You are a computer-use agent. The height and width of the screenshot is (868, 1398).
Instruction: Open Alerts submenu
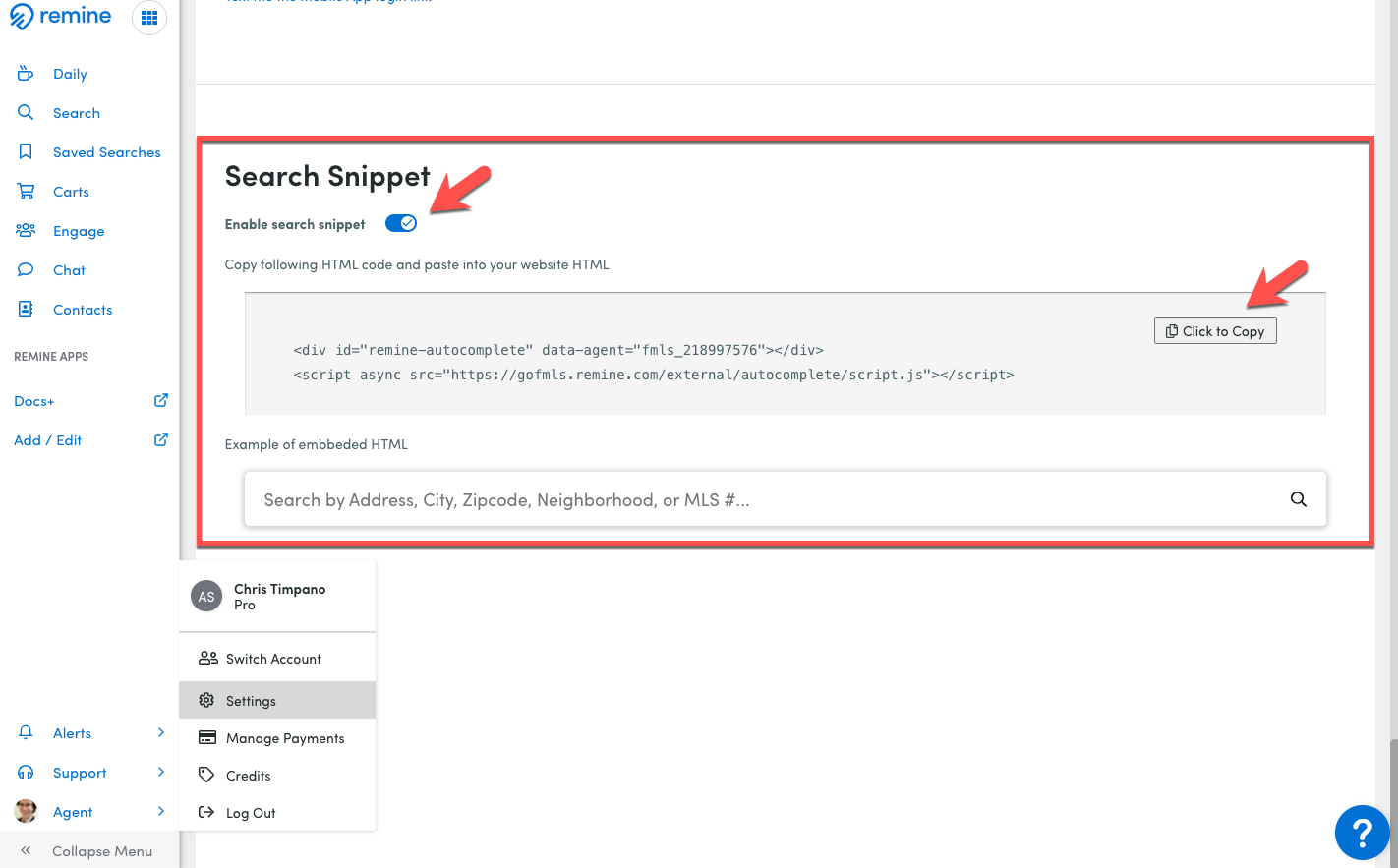[72, 733]
